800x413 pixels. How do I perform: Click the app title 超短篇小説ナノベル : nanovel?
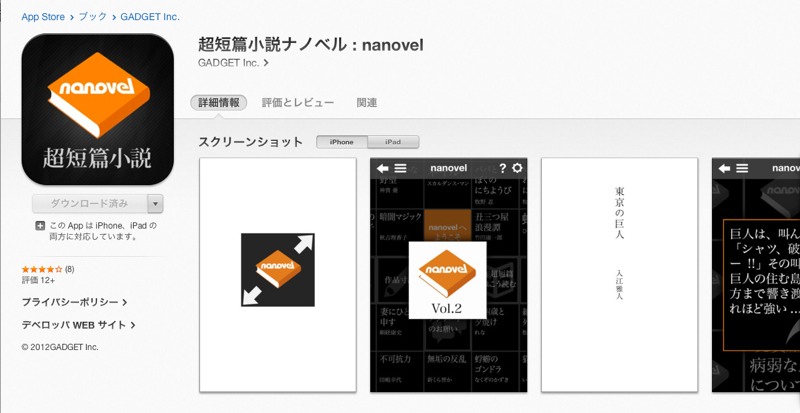click(311, 45)
